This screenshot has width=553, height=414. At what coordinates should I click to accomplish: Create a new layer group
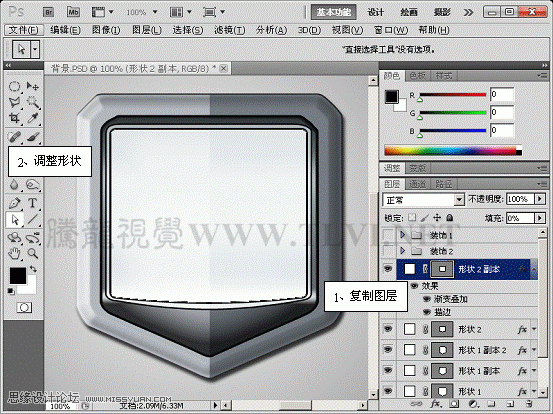point(491,404)
